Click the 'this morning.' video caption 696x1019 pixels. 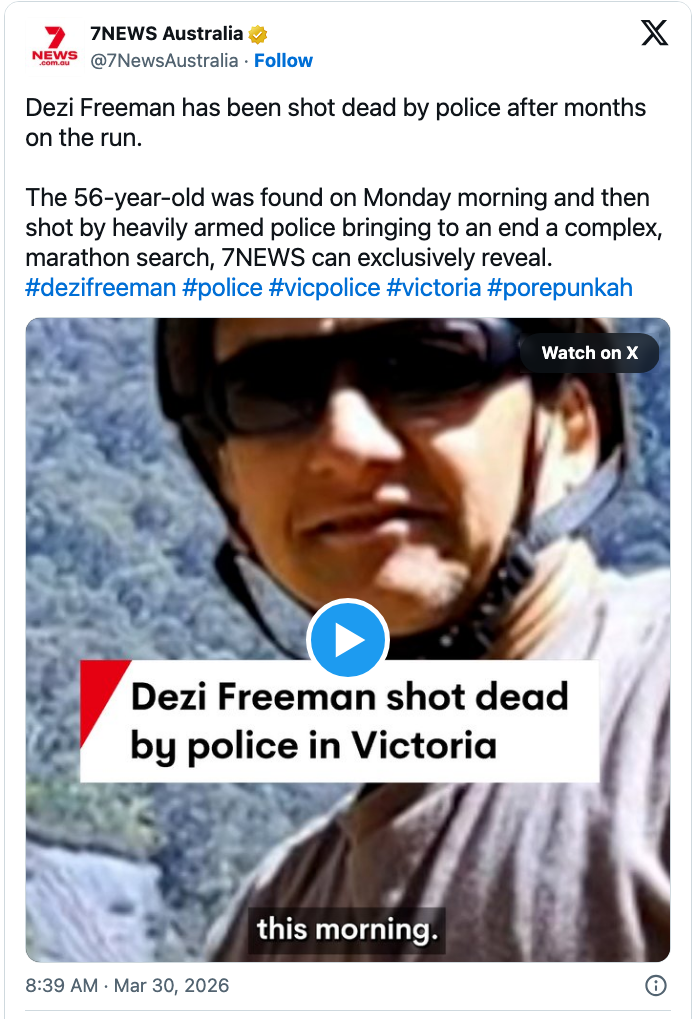click(x=347, y=930)
